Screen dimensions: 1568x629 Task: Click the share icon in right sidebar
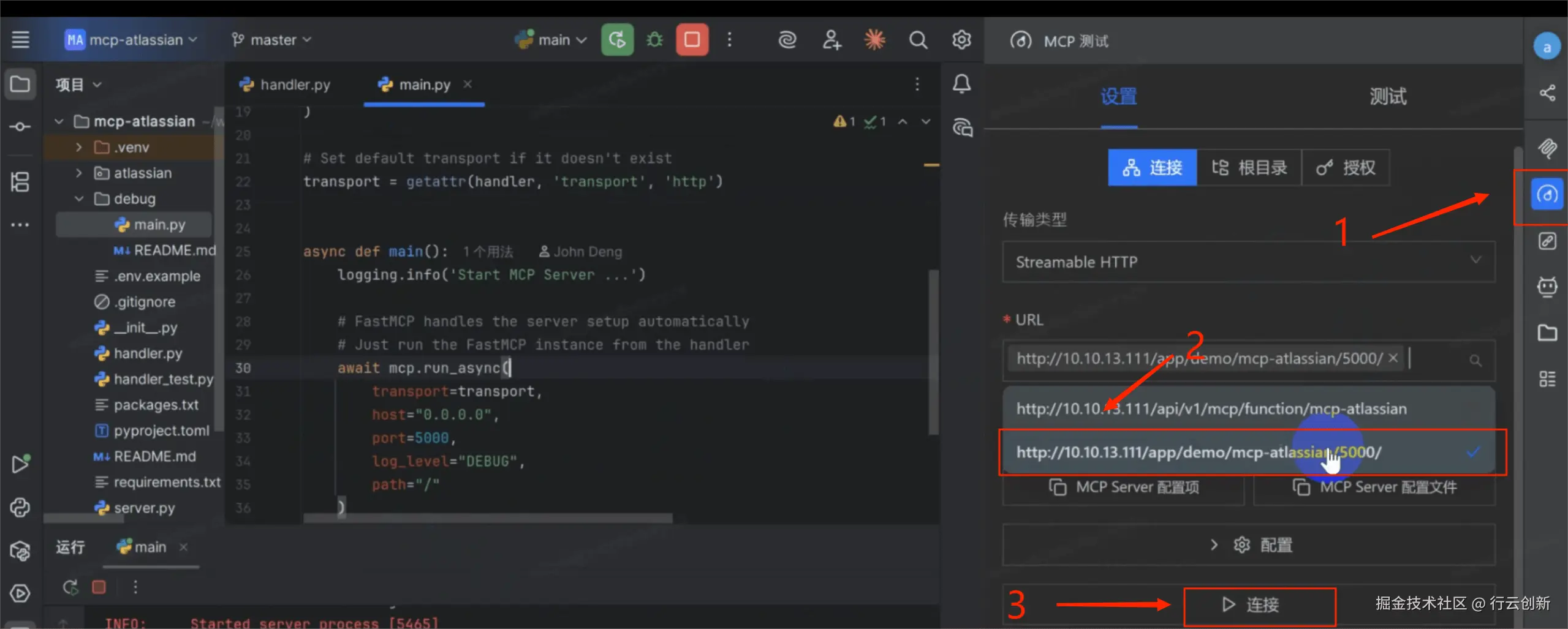pos(1547,93)
